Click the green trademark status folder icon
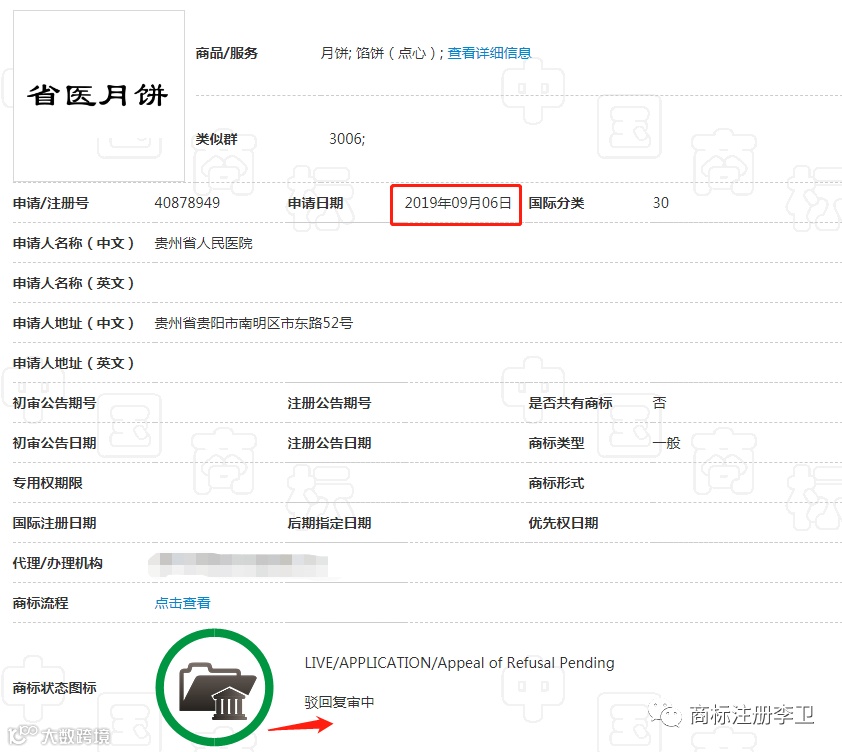Image resolution: width=842 pixels, height=752 pixels. [215, 688]
